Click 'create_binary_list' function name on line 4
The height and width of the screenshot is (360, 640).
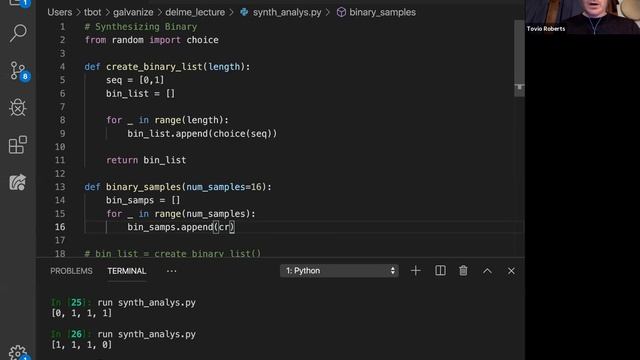click(x=154, y=67)
